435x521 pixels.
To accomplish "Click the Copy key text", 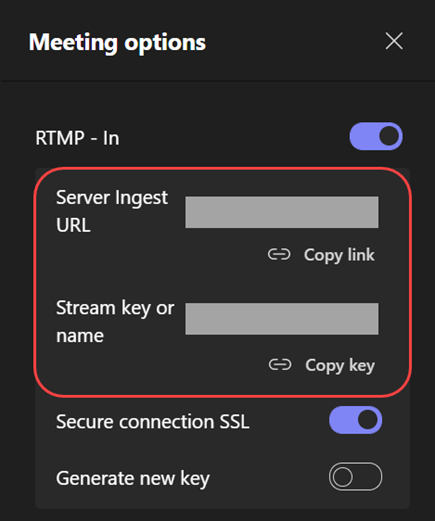I will point(340,366).
